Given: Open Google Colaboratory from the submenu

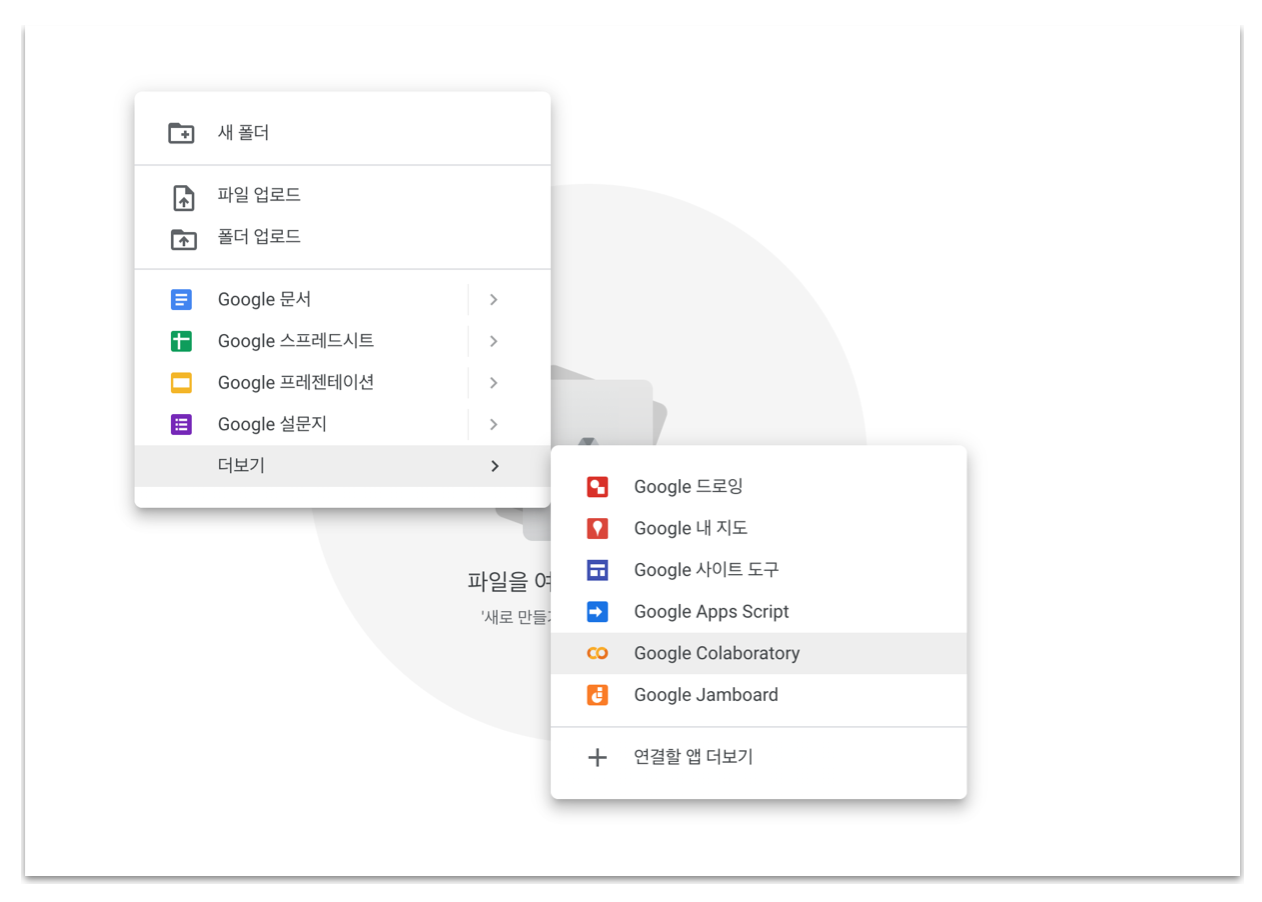Looking at the screenshot, I should (x=758, y=653).
